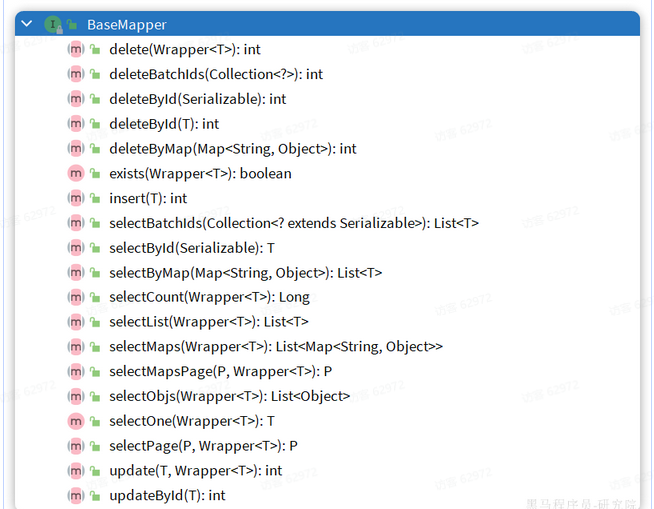Click method icon beside deleteBatchIds
Screen dimensions: 654x509
(x=76, y=74)
